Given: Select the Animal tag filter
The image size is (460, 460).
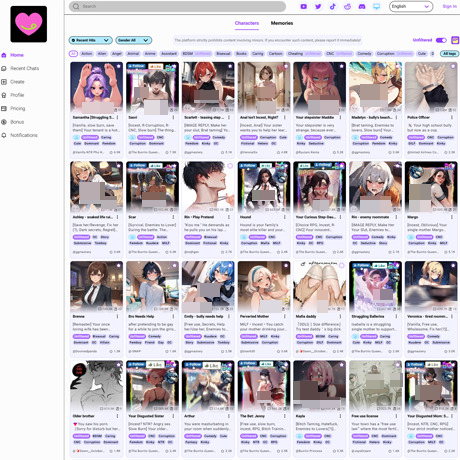Looking at the screenshot, I should point(133,54).
